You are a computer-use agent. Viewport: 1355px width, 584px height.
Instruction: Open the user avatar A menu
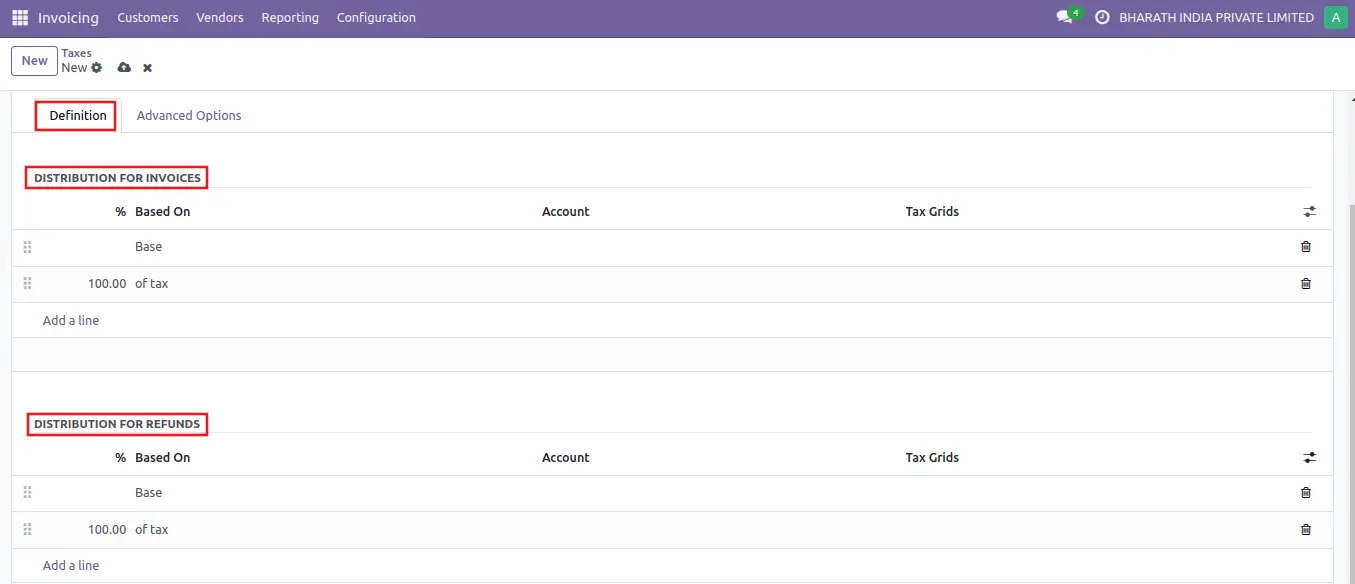(1335, 18)
